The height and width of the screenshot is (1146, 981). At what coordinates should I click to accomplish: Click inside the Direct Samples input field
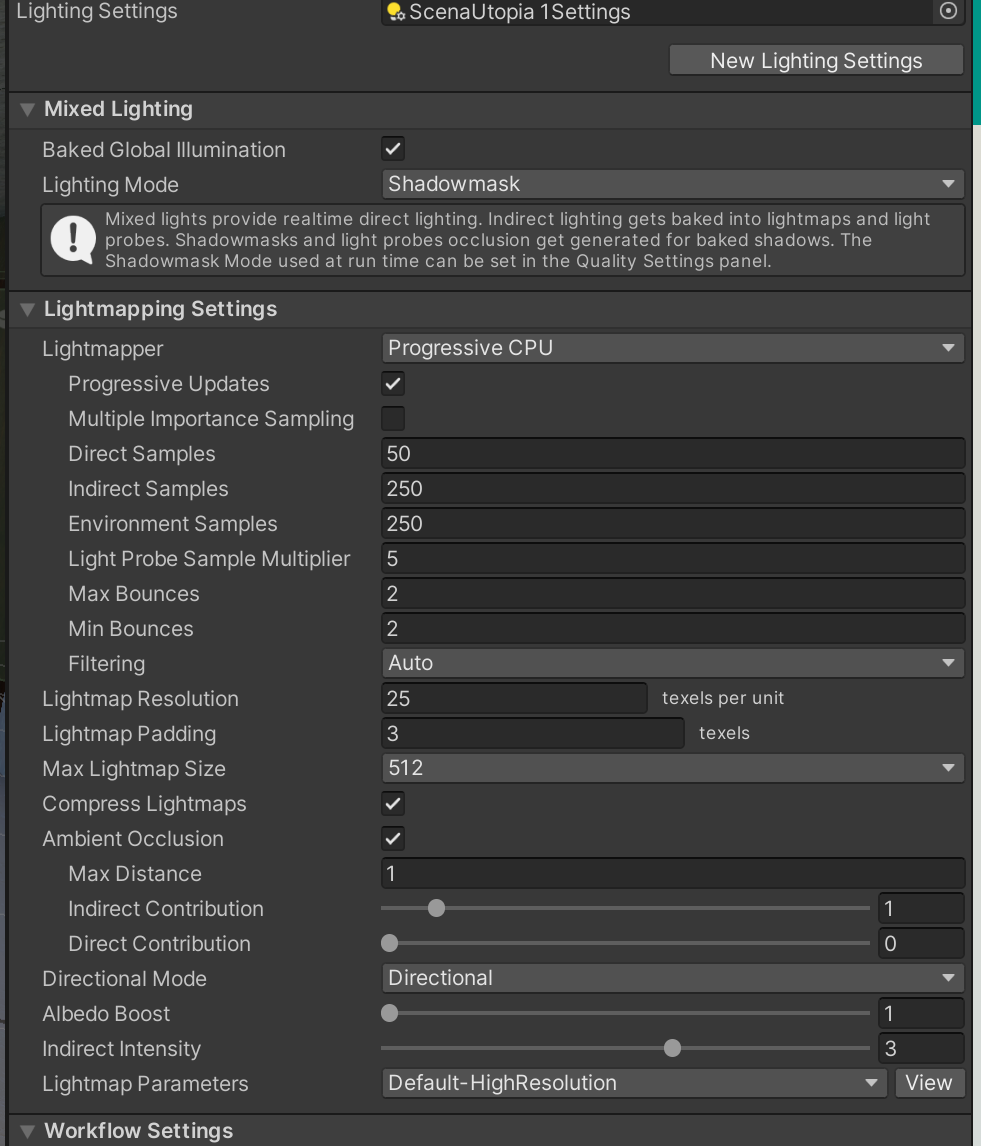click(672, 453)
